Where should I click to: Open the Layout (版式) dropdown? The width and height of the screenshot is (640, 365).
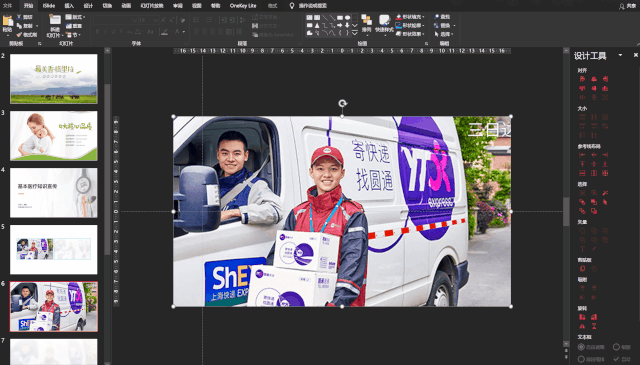tap(76, 17)
